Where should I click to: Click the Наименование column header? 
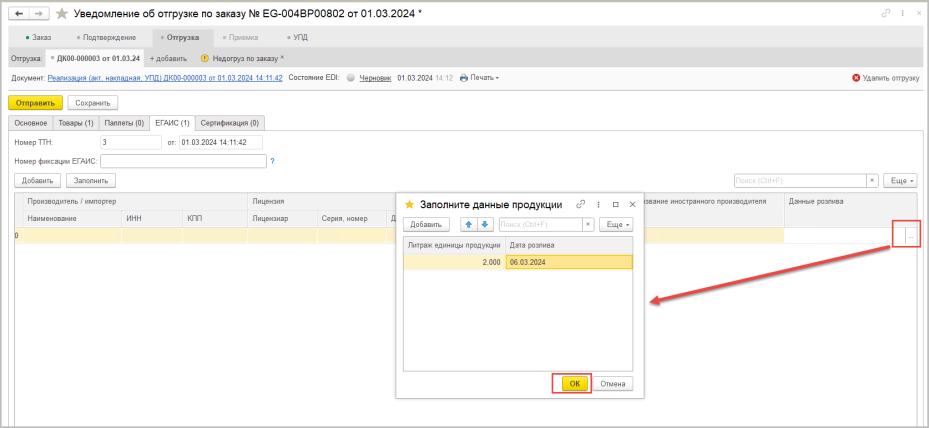pos(72,219)
